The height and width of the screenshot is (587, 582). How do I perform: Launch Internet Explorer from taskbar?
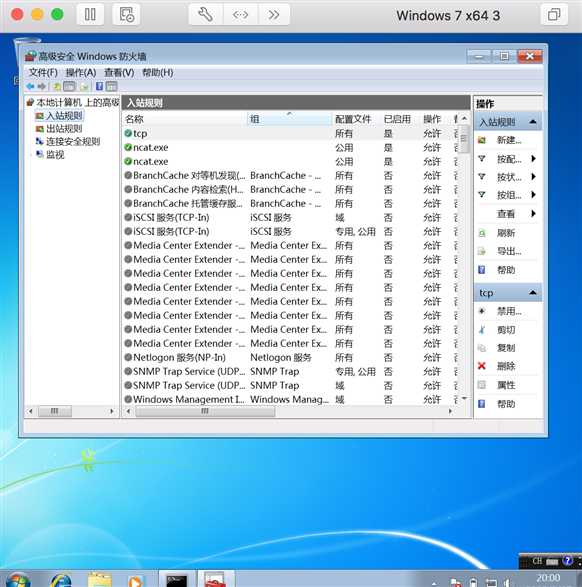tap(61, 580)
